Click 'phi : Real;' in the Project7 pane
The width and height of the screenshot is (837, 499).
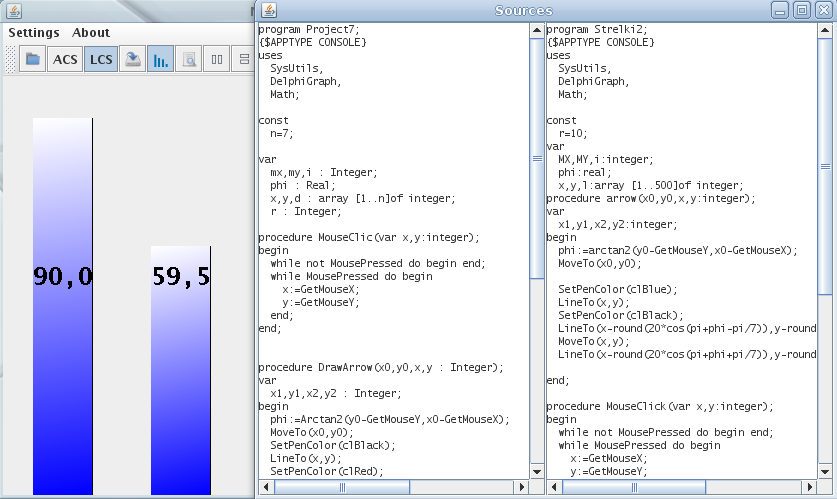click(x=303, y=185)
